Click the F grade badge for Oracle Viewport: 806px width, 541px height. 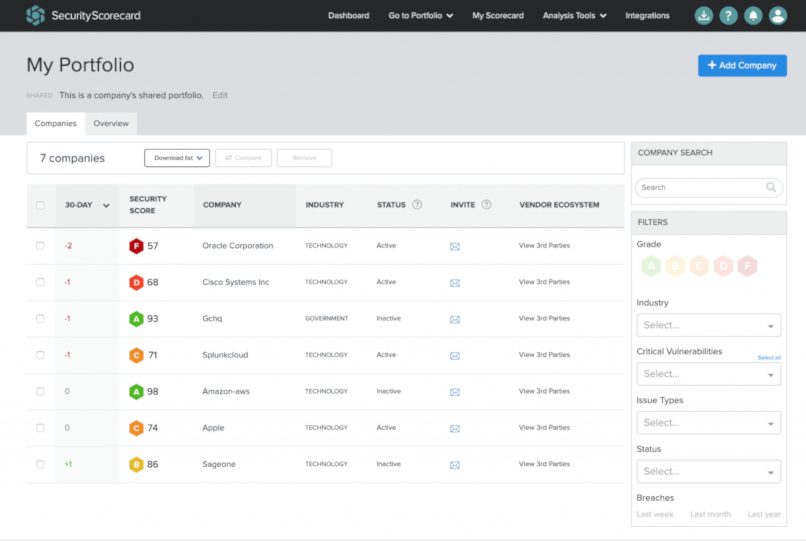[x=136, y=246]
